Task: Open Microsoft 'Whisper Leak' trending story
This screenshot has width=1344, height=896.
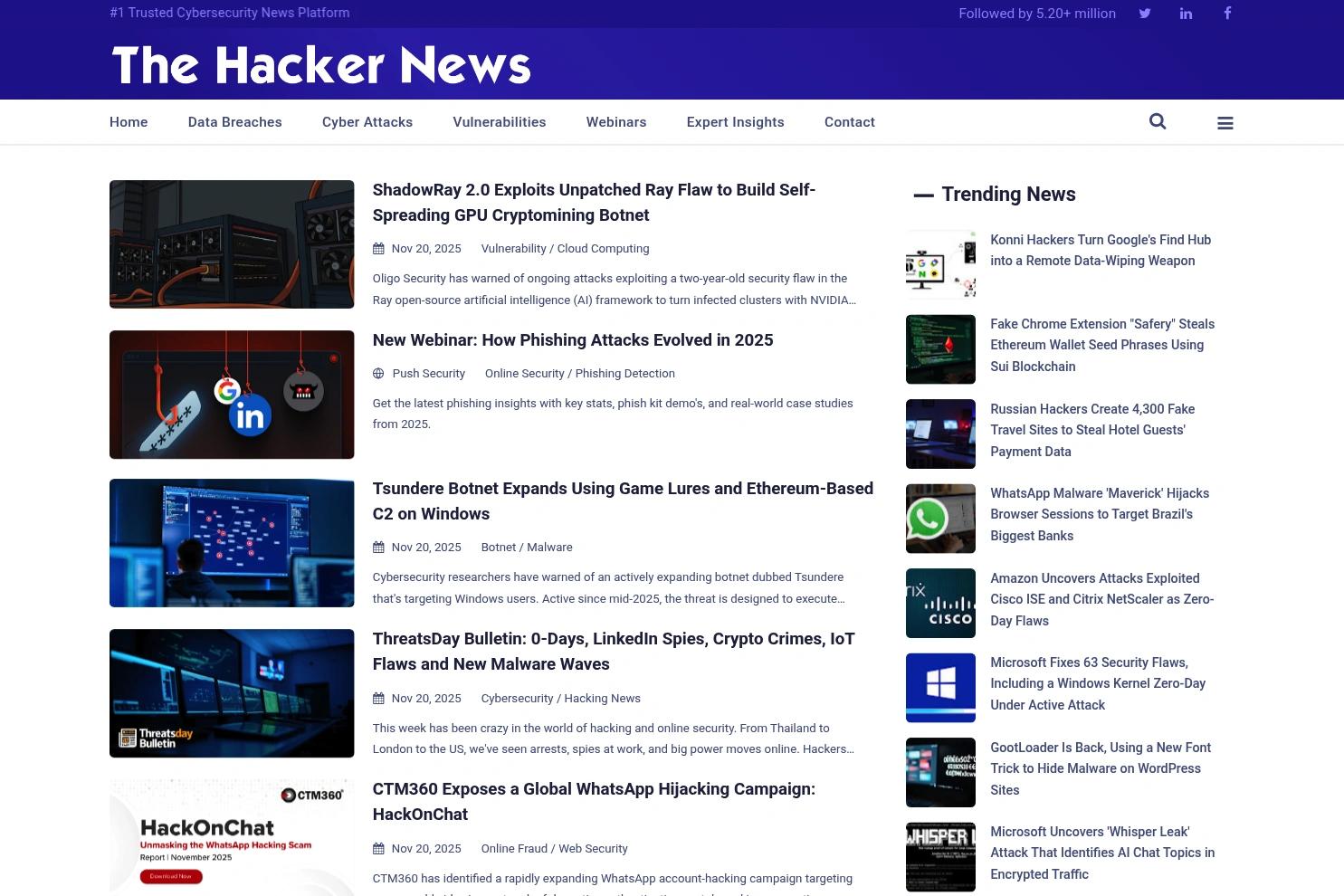Action: click(1102, 853)
